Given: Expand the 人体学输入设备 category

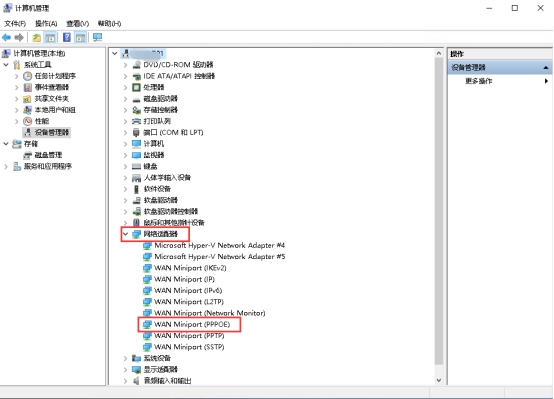Looking at the screenshot, I should pyautogui.click(x=125, y=178).
